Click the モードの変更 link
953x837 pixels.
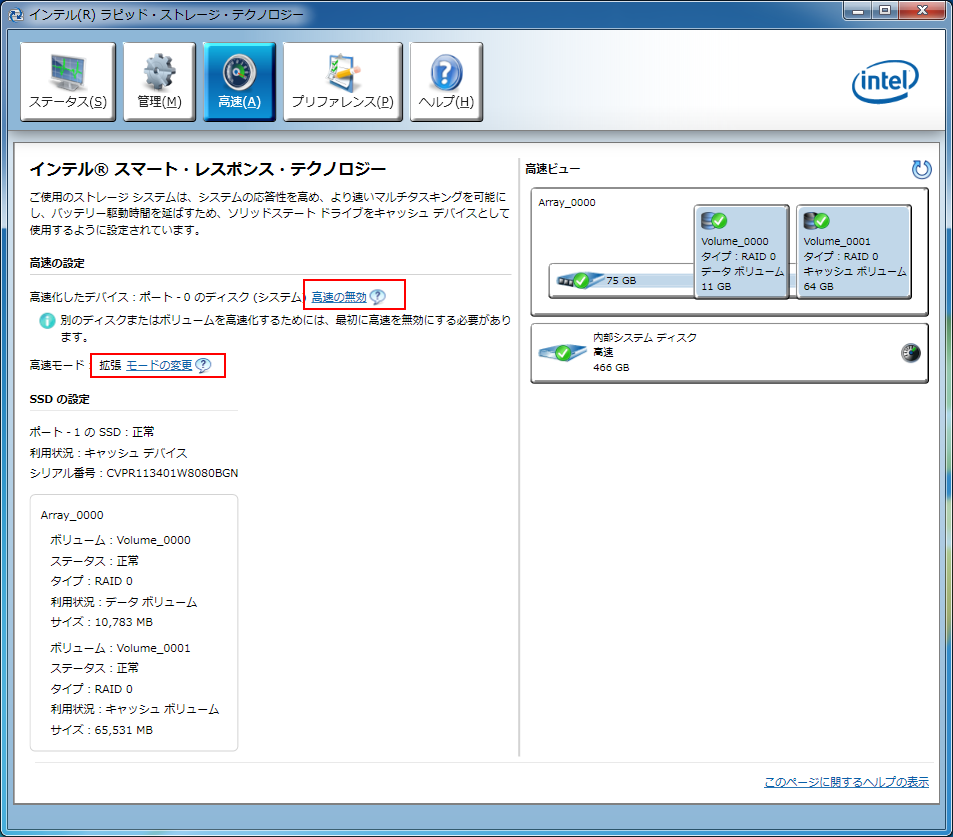tap(159, 365)
